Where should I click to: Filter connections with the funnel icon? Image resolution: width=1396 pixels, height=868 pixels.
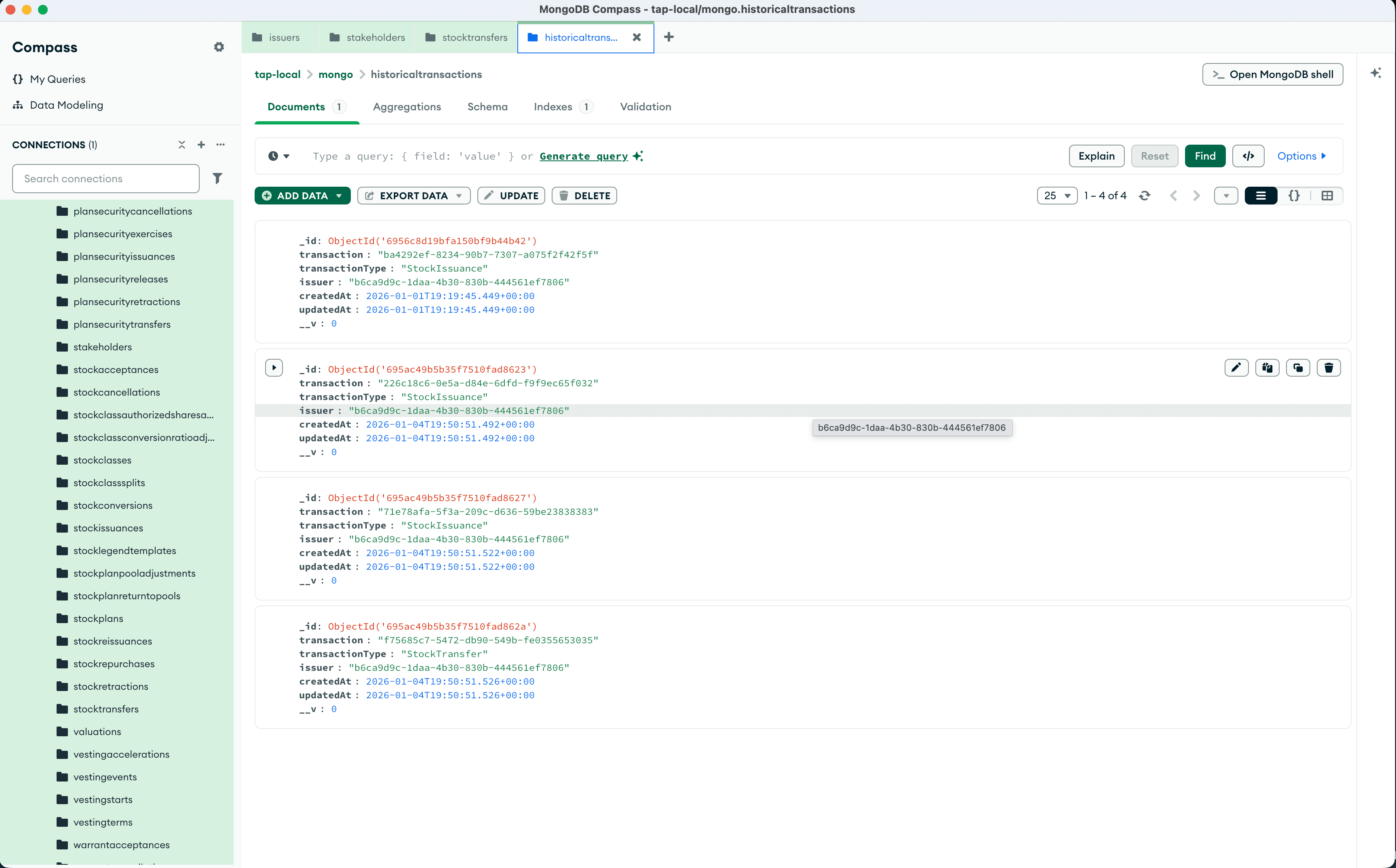(x=217, y=179)
